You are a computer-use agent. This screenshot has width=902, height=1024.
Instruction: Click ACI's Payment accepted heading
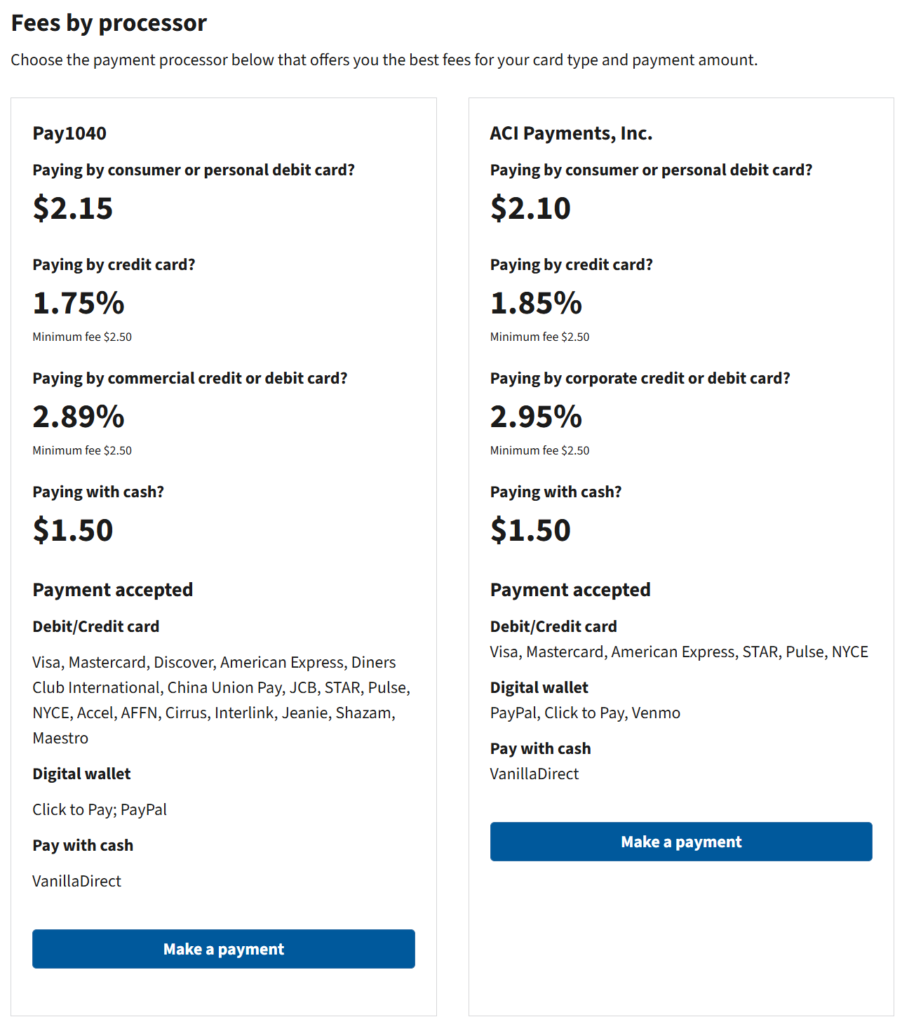[570, 590]
